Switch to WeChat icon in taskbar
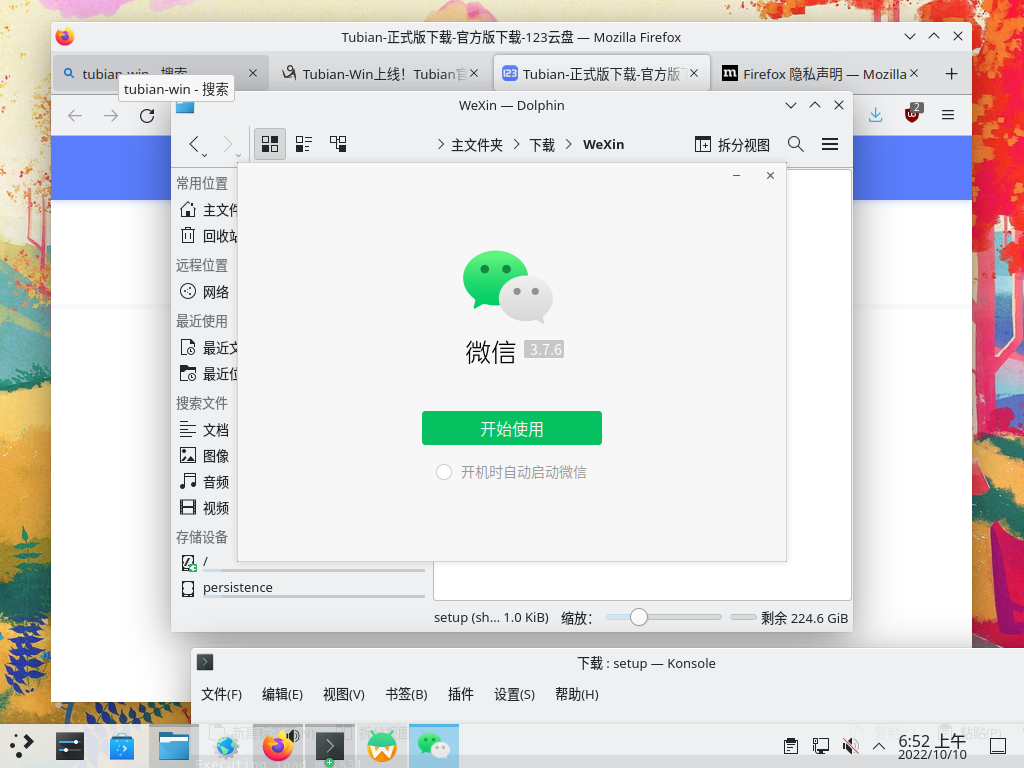Image resolution: width=1024 pixels, height=768 pixels. (x=434, y=746)
